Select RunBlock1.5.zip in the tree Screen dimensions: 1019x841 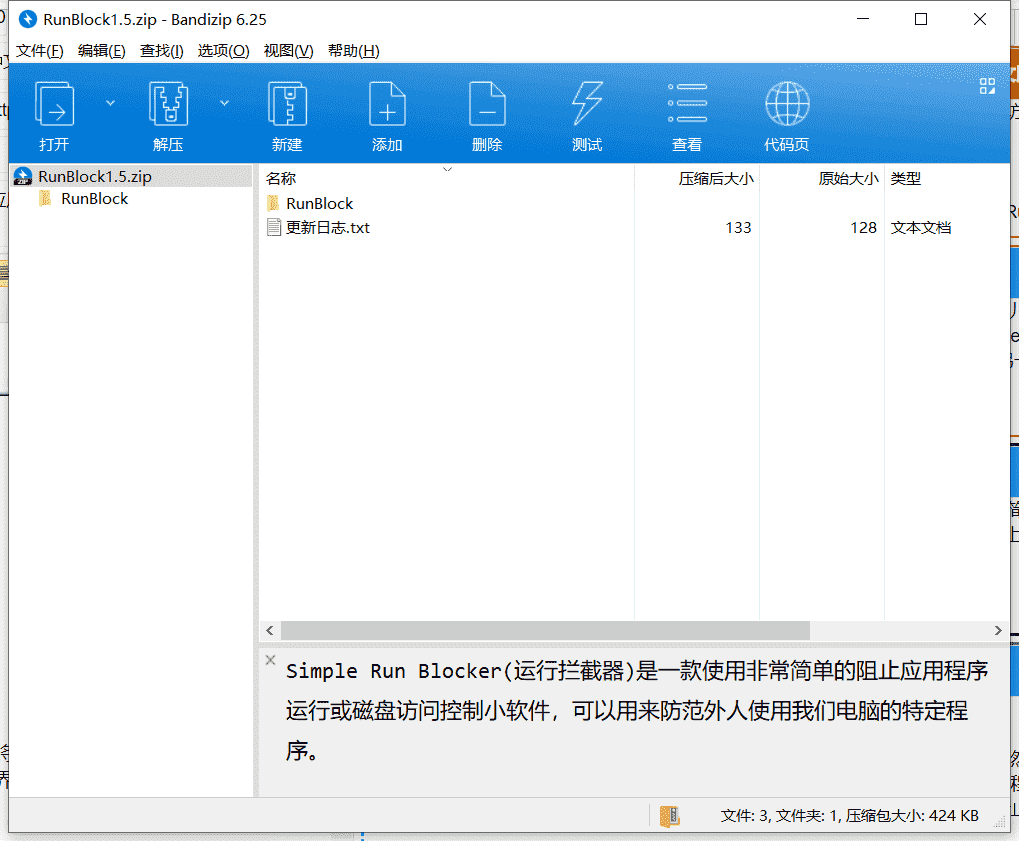click(x=132, y=176)
